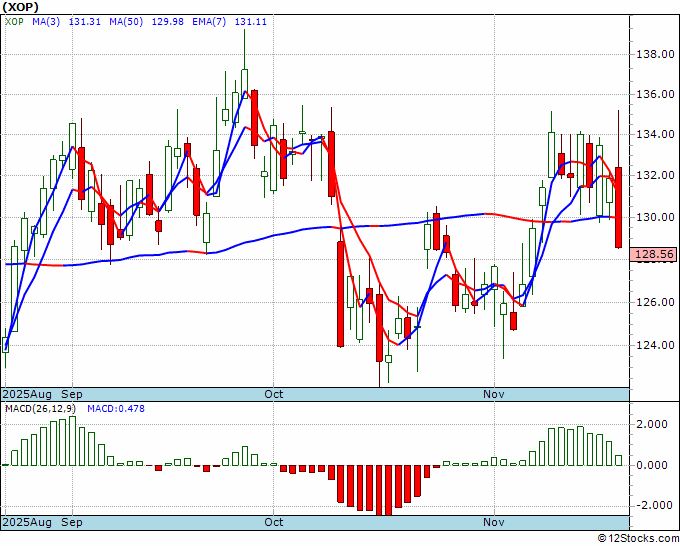Click the 130.00 price axis label
This screenshot has height=546, width=680.
click(x=655, y=217)
